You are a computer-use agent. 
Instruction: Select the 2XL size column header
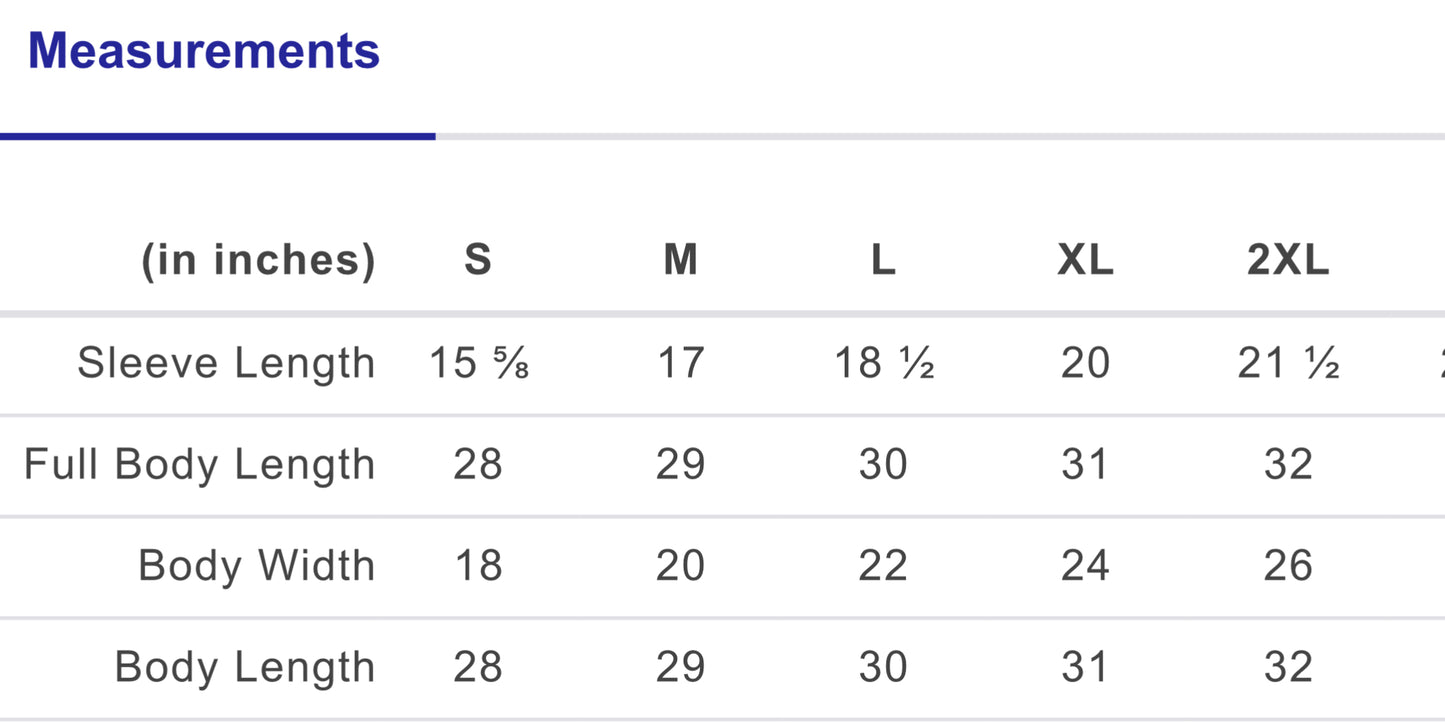tap(1288, 261)
